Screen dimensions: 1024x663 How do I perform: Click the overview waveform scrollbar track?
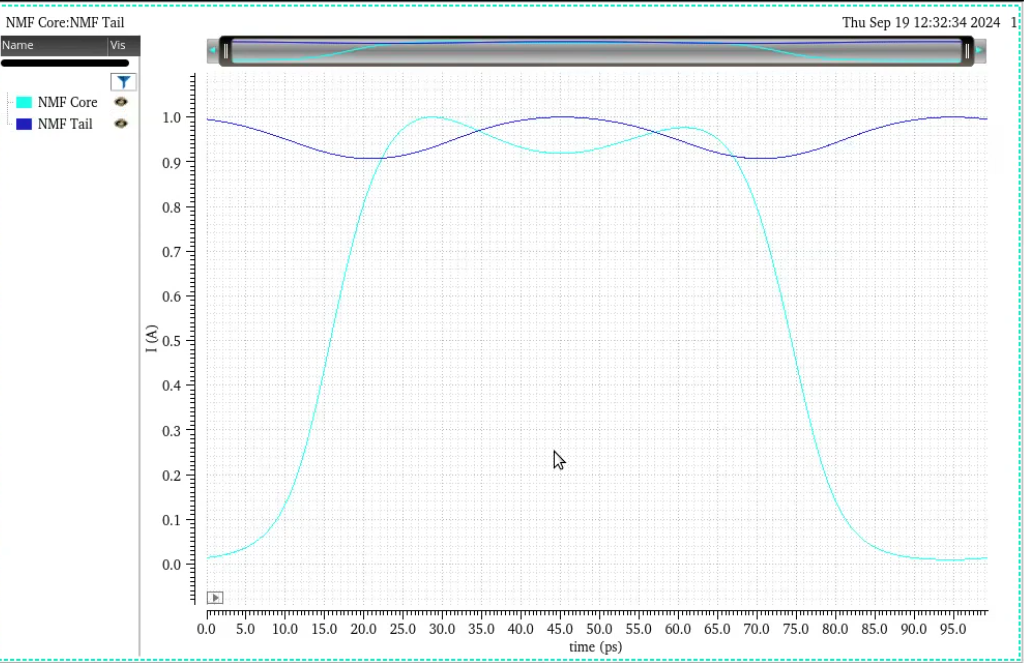point(596,51)
